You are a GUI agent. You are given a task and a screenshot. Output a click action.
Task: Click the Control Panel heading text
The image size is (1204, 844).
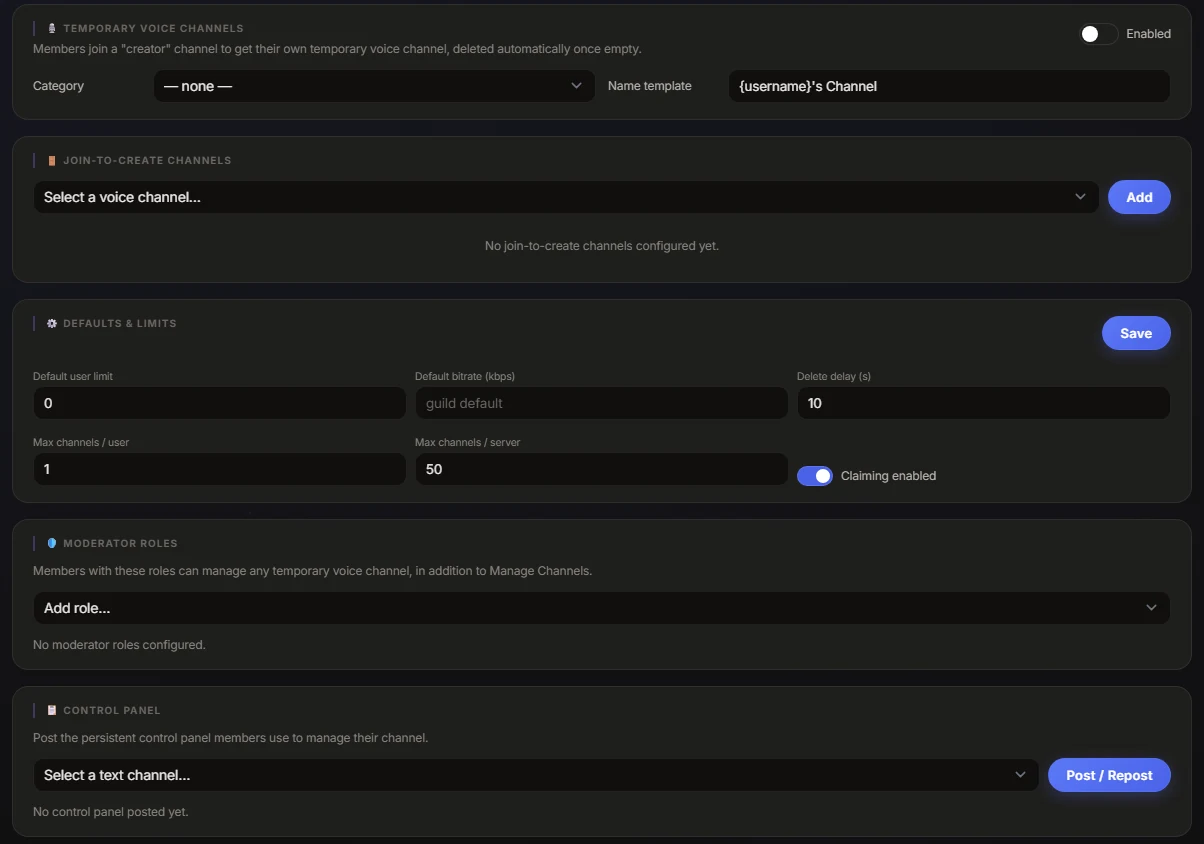(112, 710)
